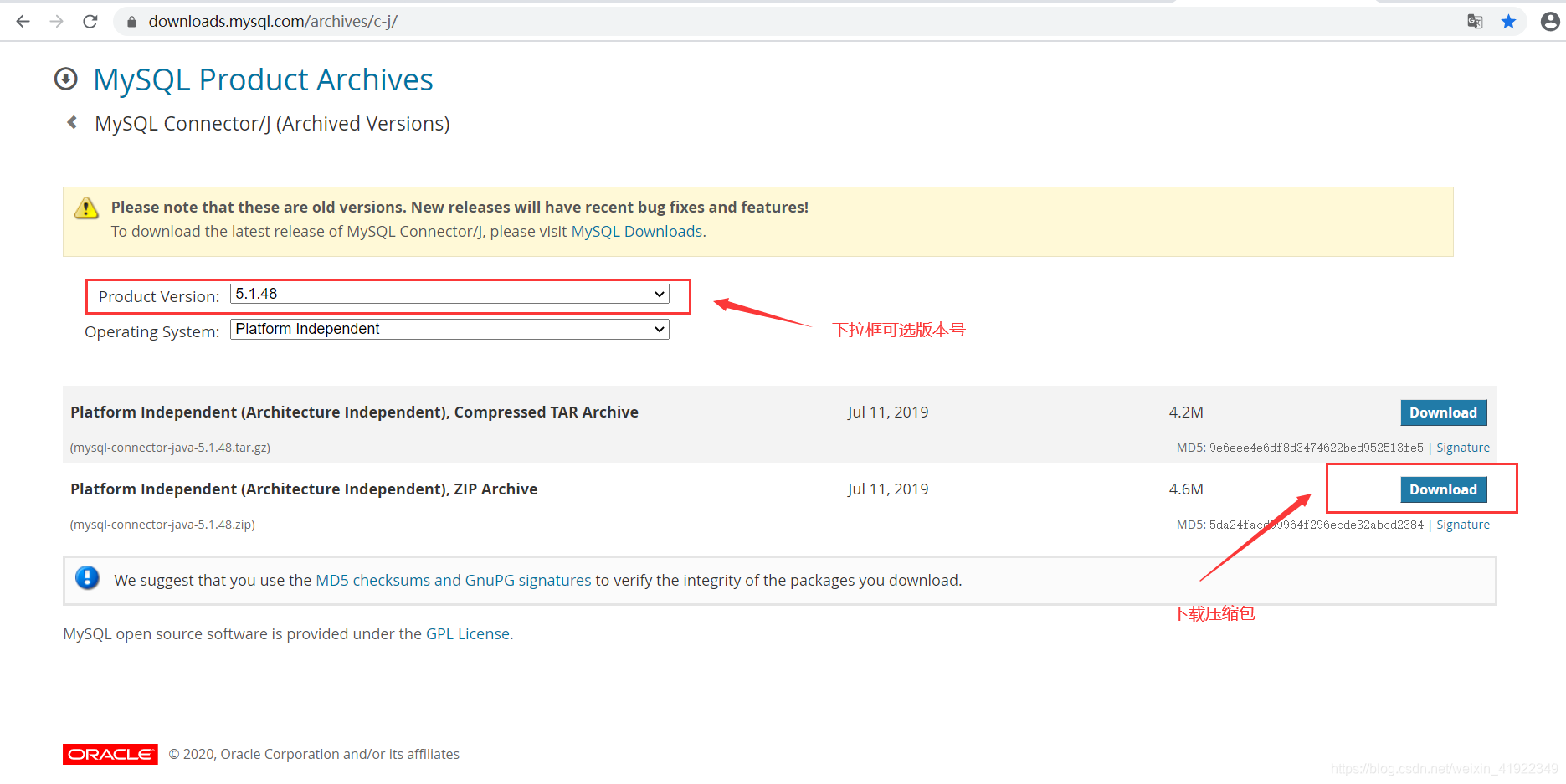Click the 4.2M file size
The image size is (1566, 784).
[1186, 412]
